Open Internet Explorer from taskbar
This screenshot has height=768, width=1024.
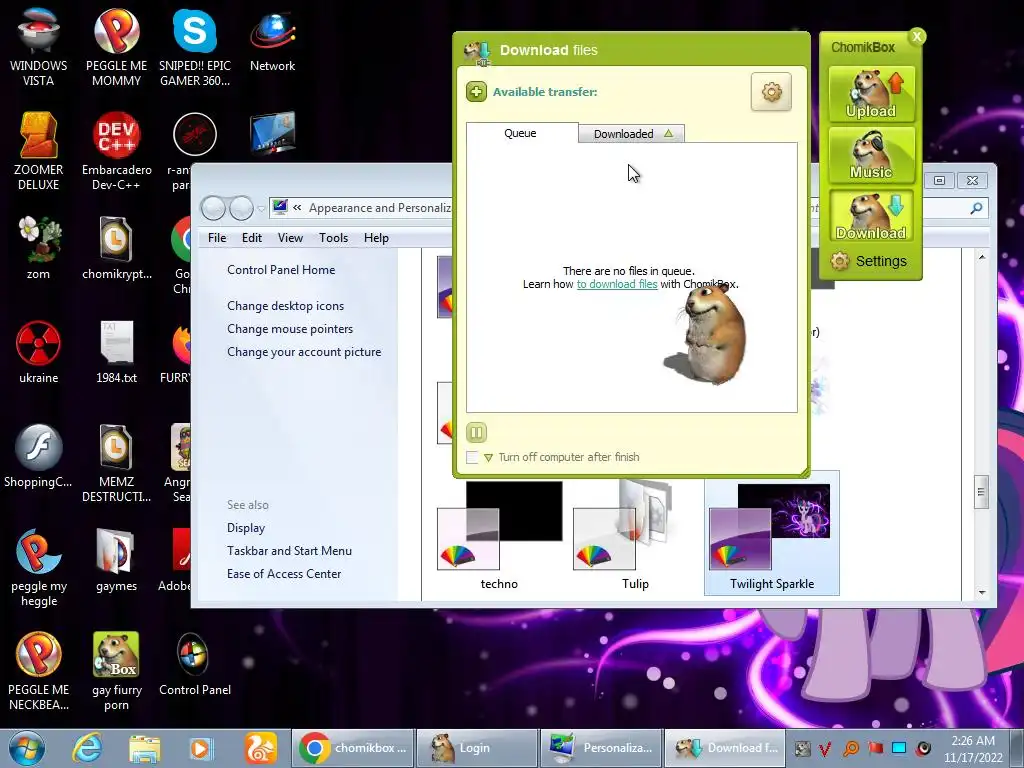tap(88, 748)
